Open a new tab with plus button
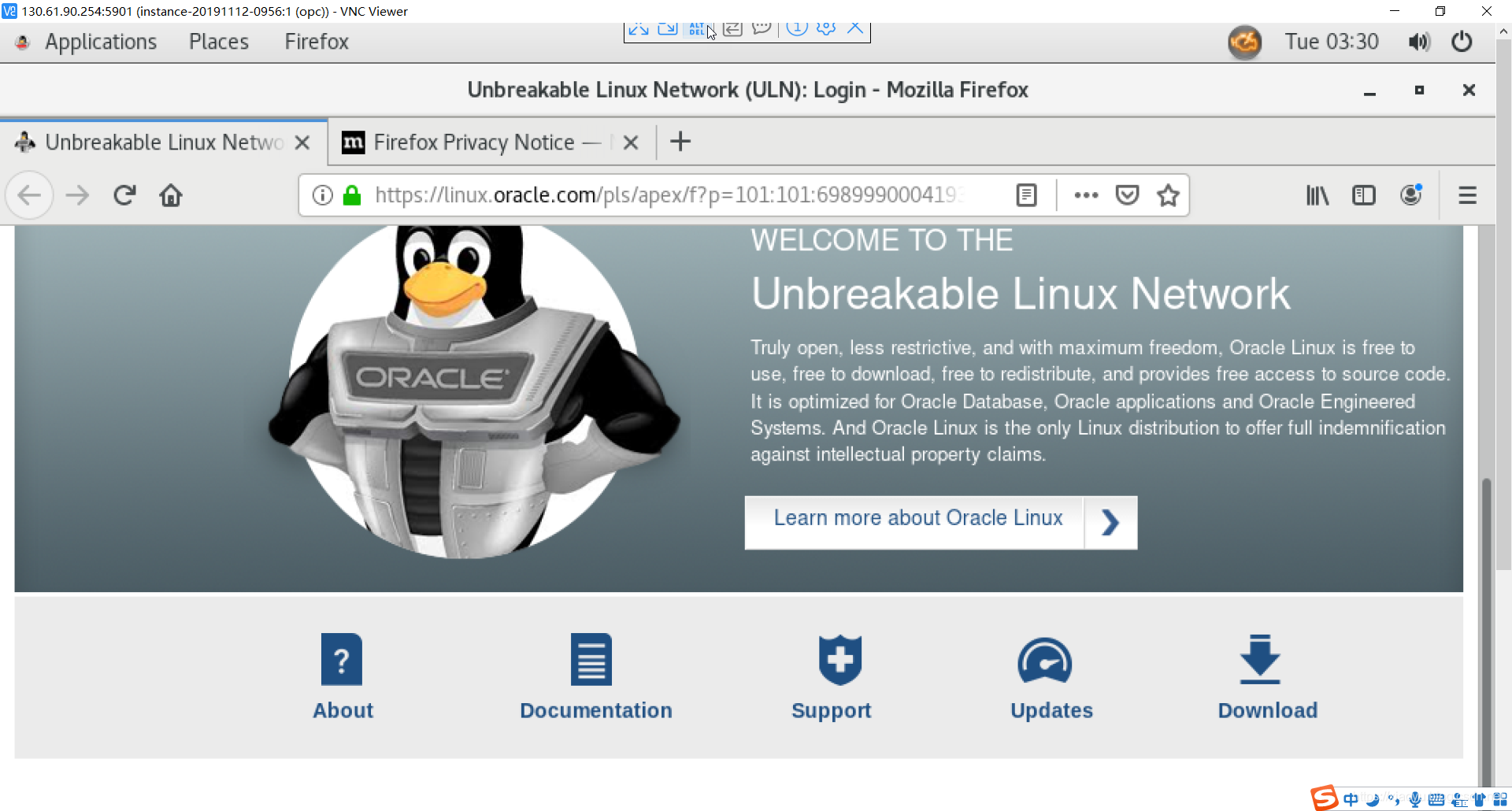Screen dimensions: 1512x811 (680, 142)
